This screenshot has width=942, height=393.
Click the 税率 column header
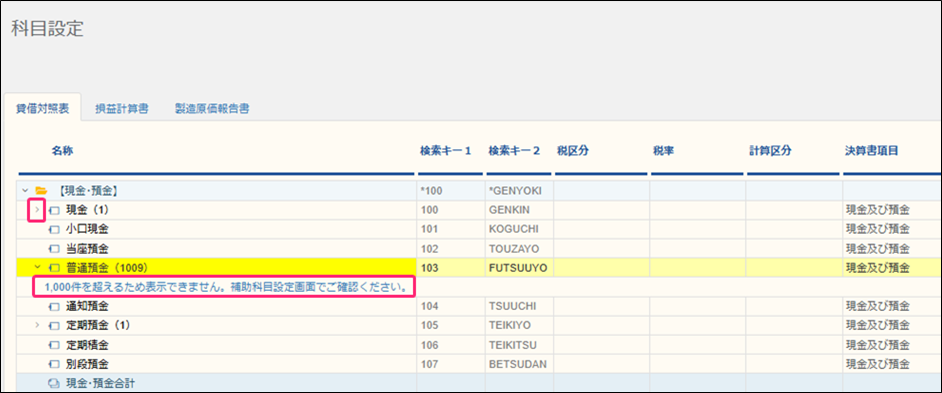[663, 151]
